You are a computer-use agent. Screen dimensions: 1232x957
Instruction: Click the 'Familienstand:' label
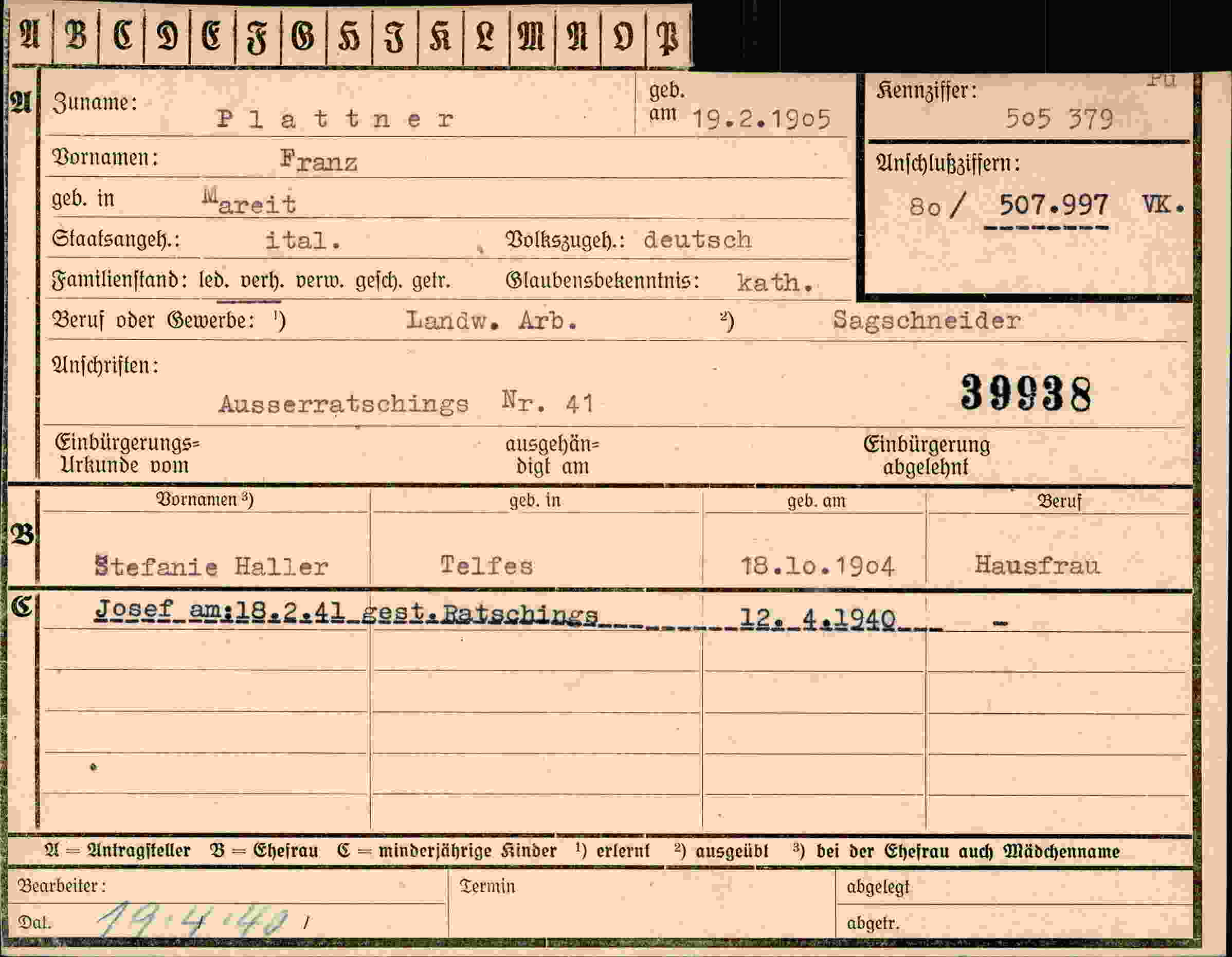[120, 280]
